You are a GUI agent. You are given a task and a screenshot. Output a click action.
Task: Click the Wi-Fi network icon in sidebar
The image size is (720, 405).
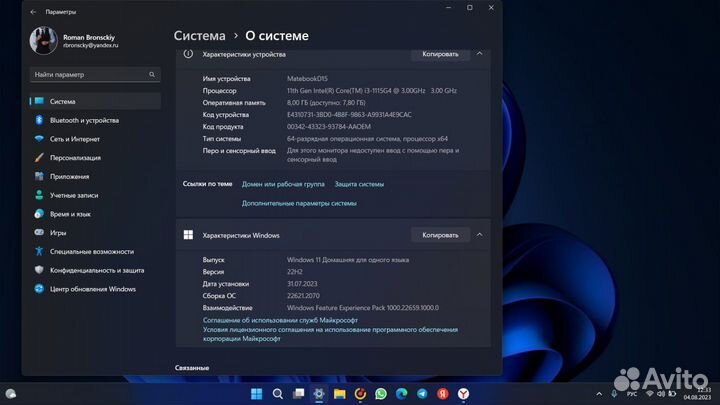click(x=39, y=139)
